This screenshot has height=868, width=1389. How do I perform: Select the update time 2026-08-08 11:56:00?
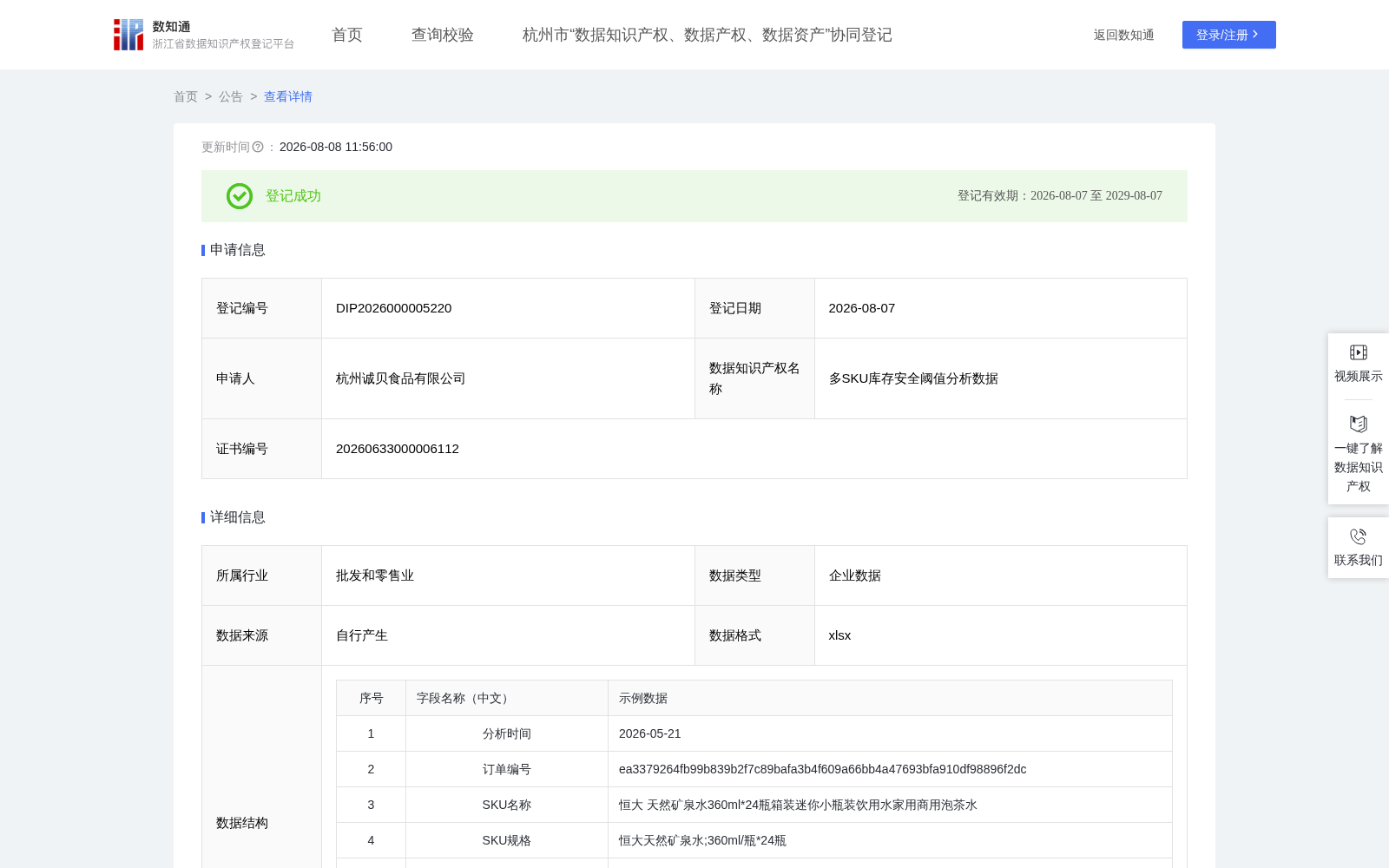click(x=336, y=148)
